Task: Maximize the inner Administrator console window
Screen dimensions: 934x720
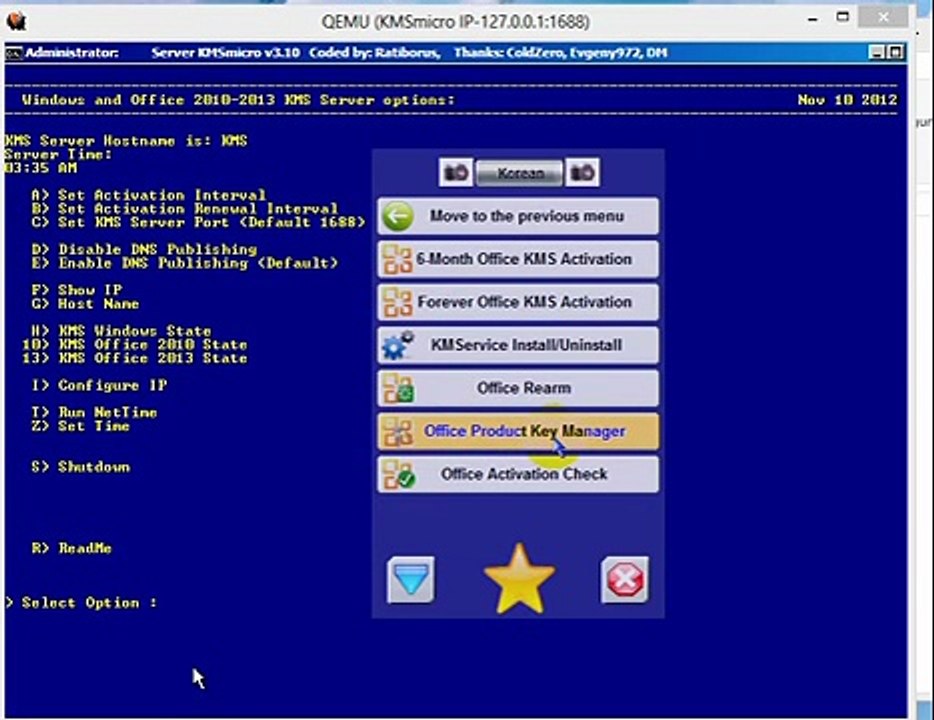Action: (895, 52)
